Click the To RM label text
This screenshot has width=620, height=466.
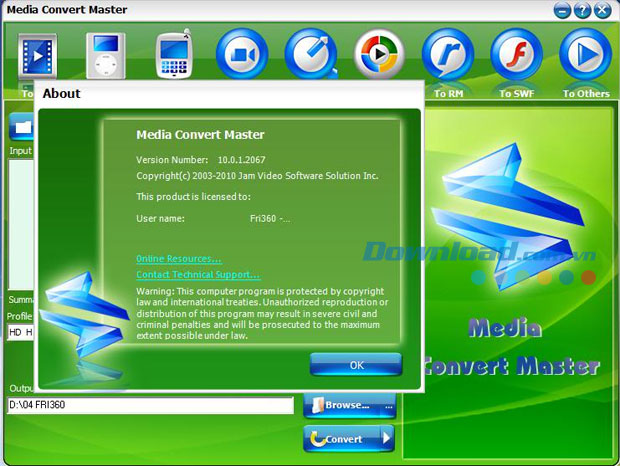point(448,94)
